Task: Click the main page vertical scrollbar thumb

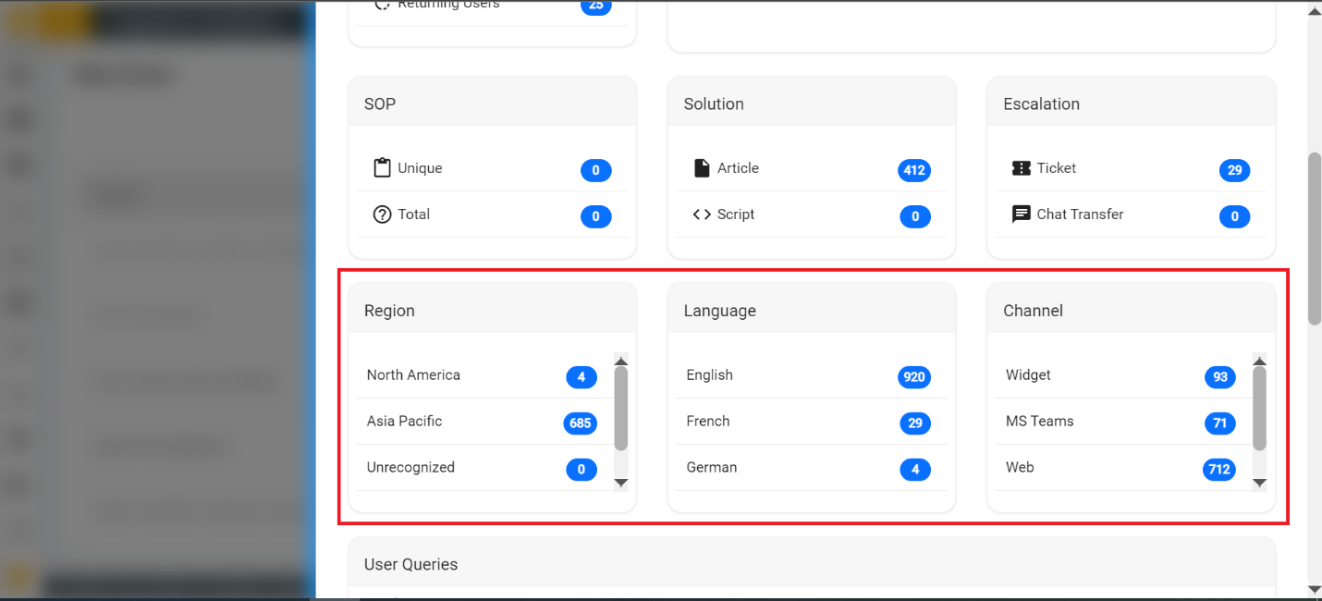Action: 1314,238
